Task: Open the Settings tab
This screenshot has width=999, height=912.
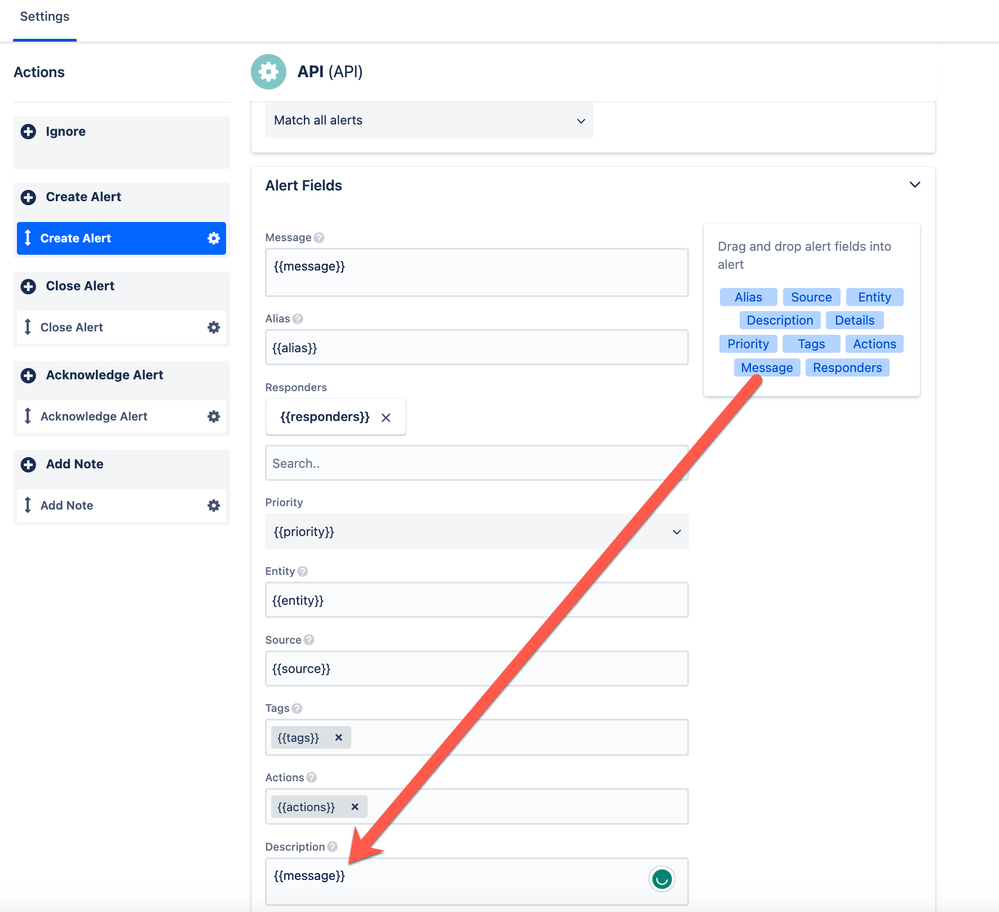Action: pos(45,17)
